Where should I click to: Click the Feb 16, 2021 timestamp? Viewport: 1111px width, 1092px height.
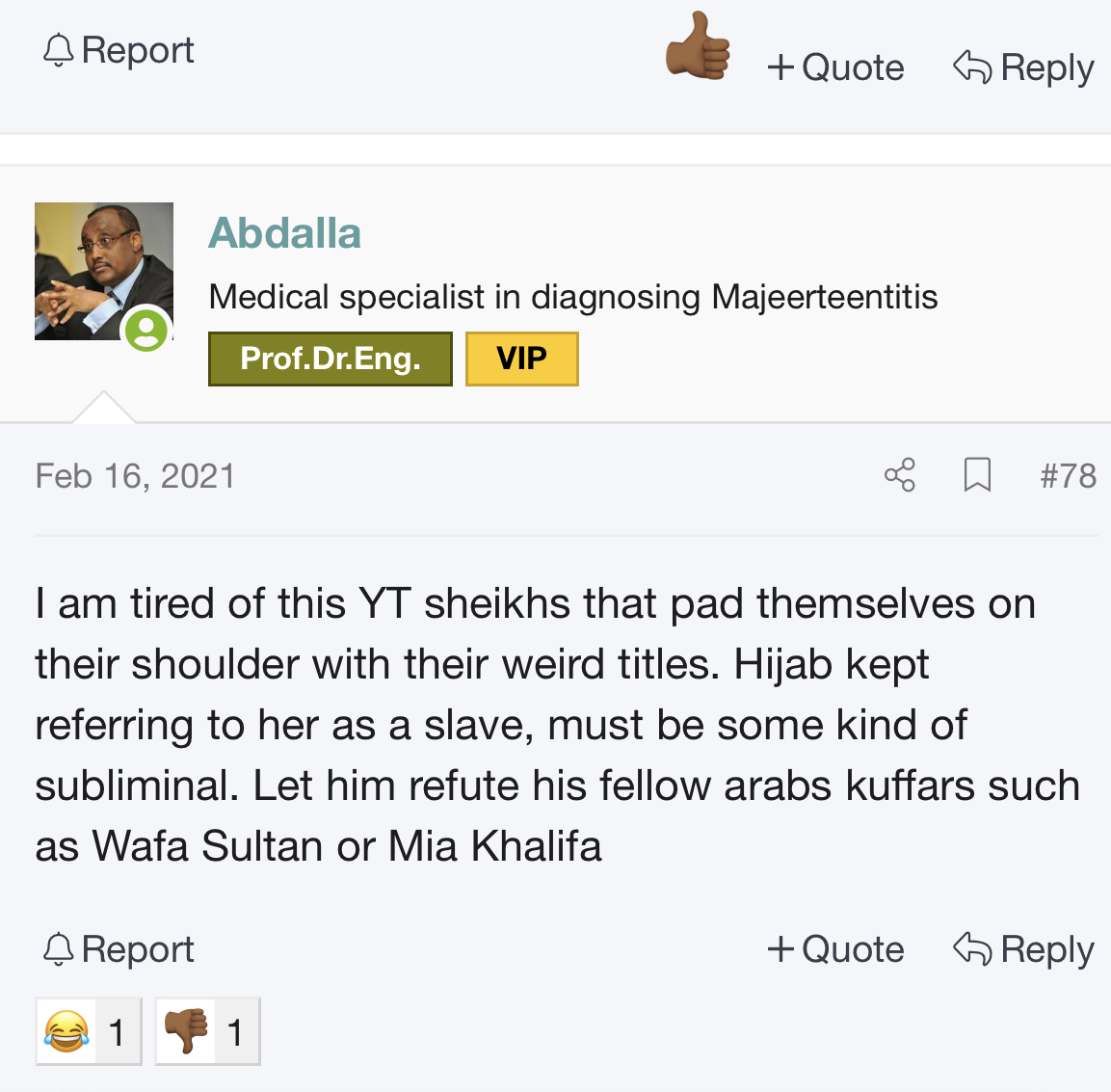coord(135,476)
